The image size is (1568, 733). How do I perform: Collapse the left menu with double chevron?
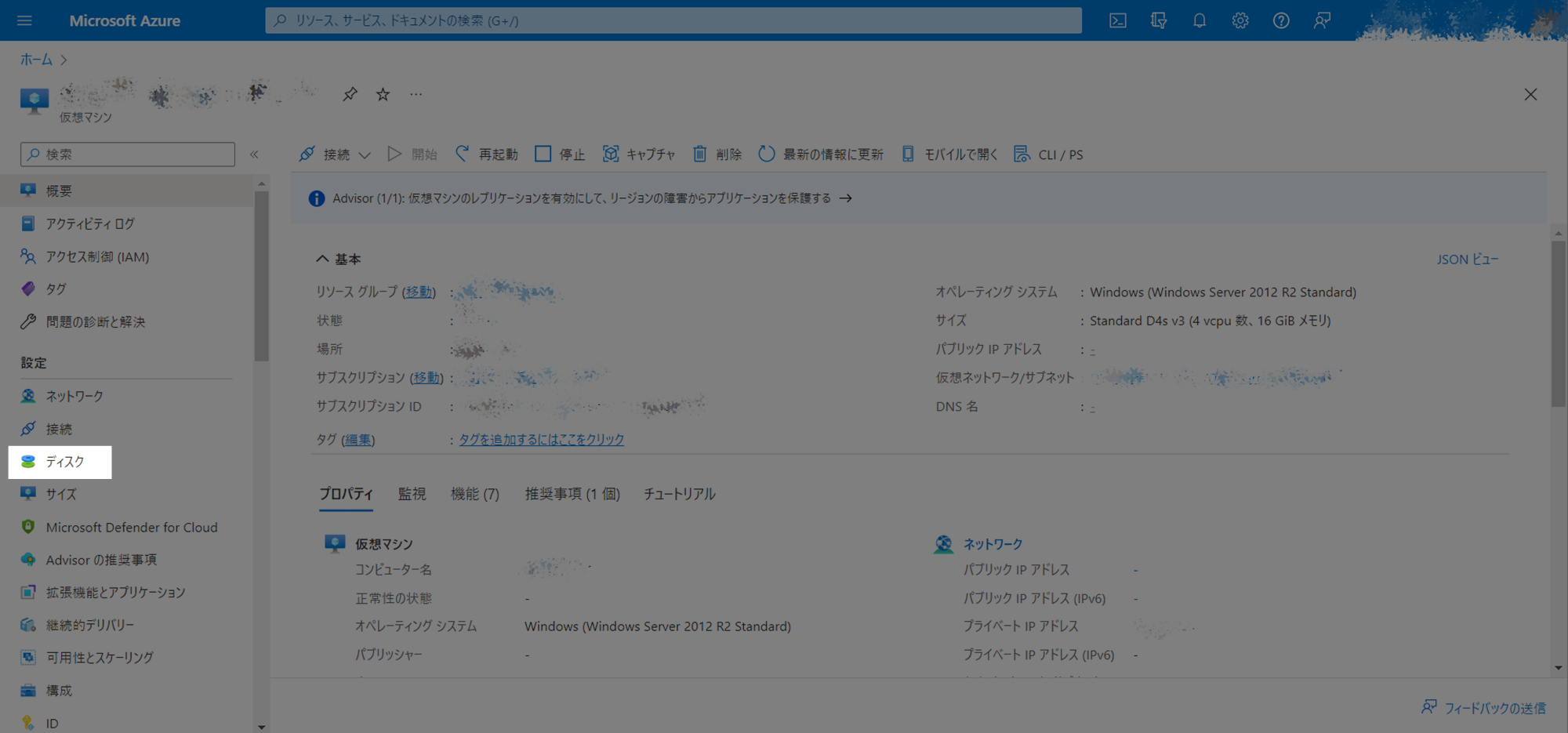(254, 154)
